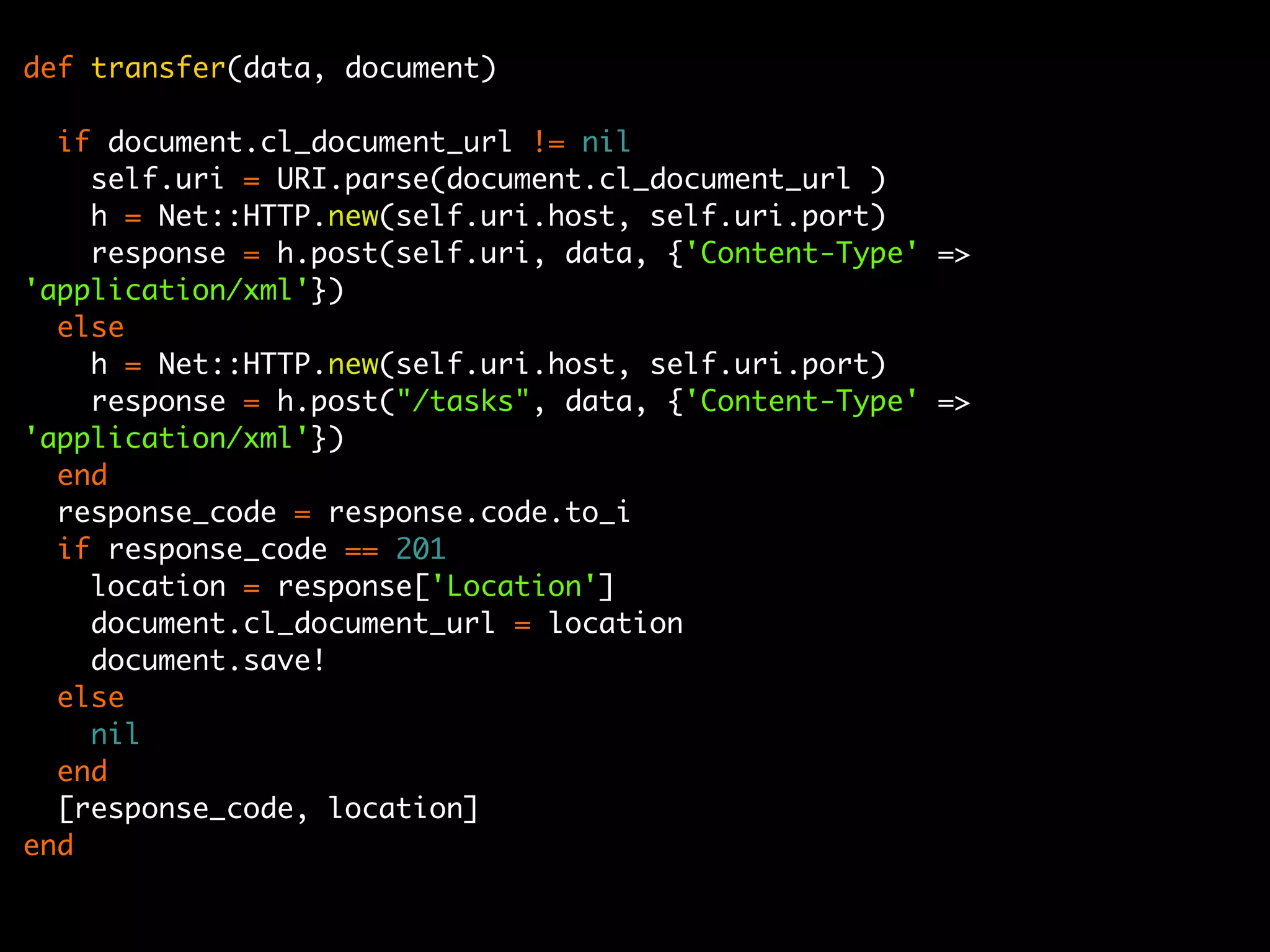This screenshot has height=952, width=1270.
Task: Click 'nil' in the 'if document.cl_document_url' line
Action: point(606,143)
